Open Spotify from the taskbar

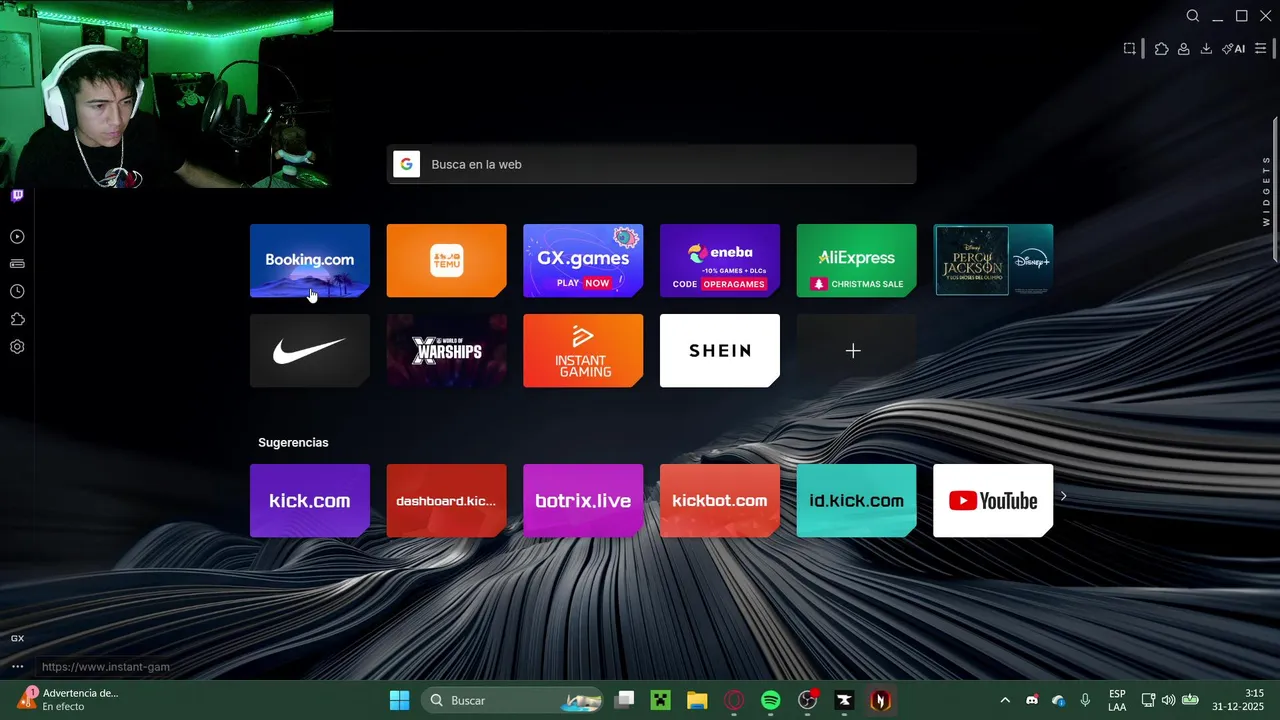point(771,700)
